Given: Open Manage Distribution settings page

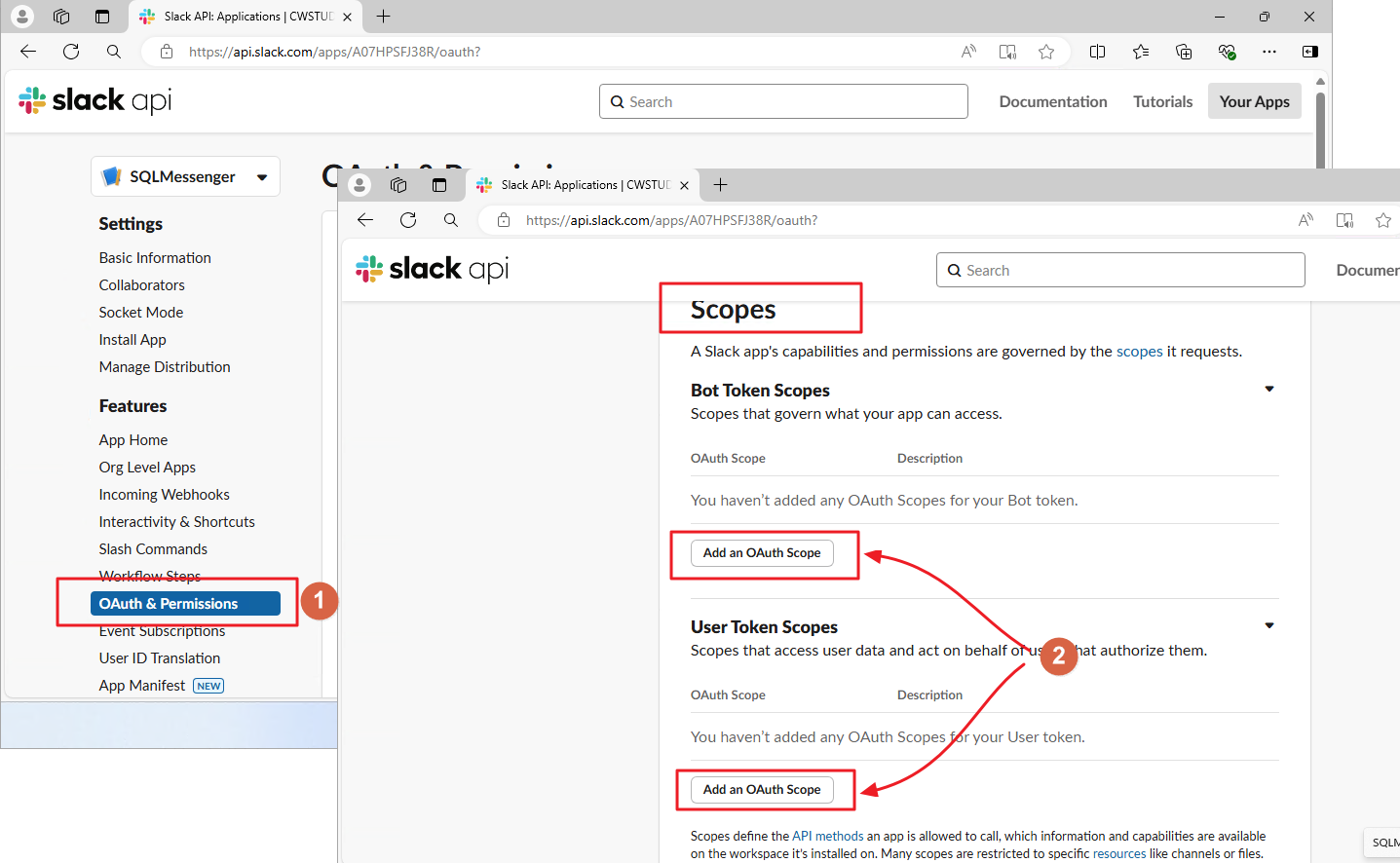Looking at the screenshot, I should point(165,367).
